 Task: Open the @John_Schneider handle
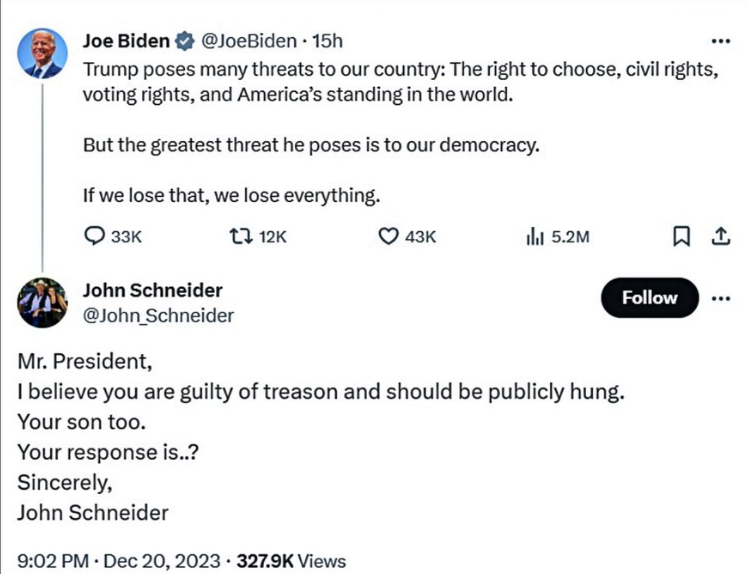tap(158, 316)
